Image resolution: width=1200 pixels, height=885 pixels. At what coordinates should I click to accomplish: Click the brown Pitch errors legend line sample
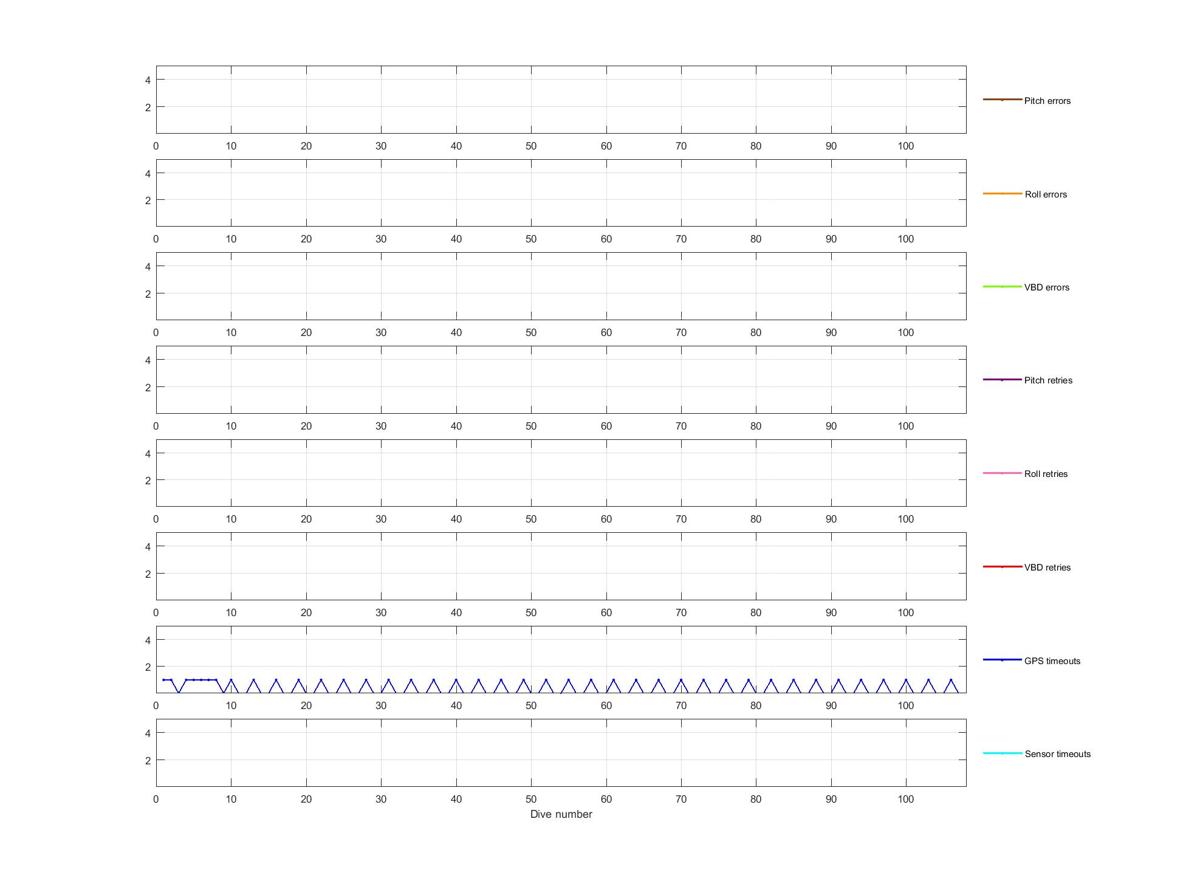point(1002,100)
